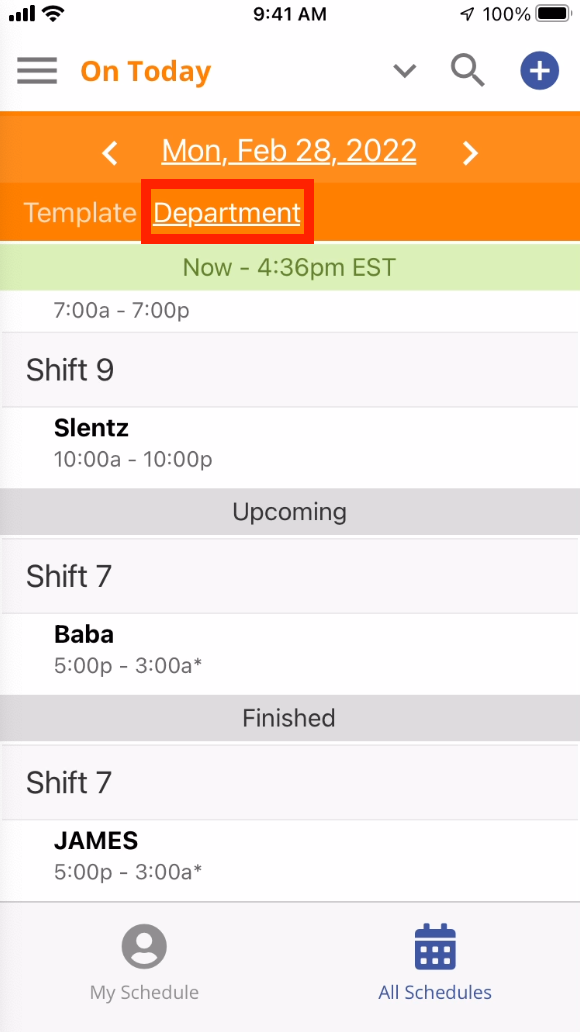This screenshot has height=1032, width=580.
Task: Open Baba's upcoming shift entry
Action: coord(290,654)
